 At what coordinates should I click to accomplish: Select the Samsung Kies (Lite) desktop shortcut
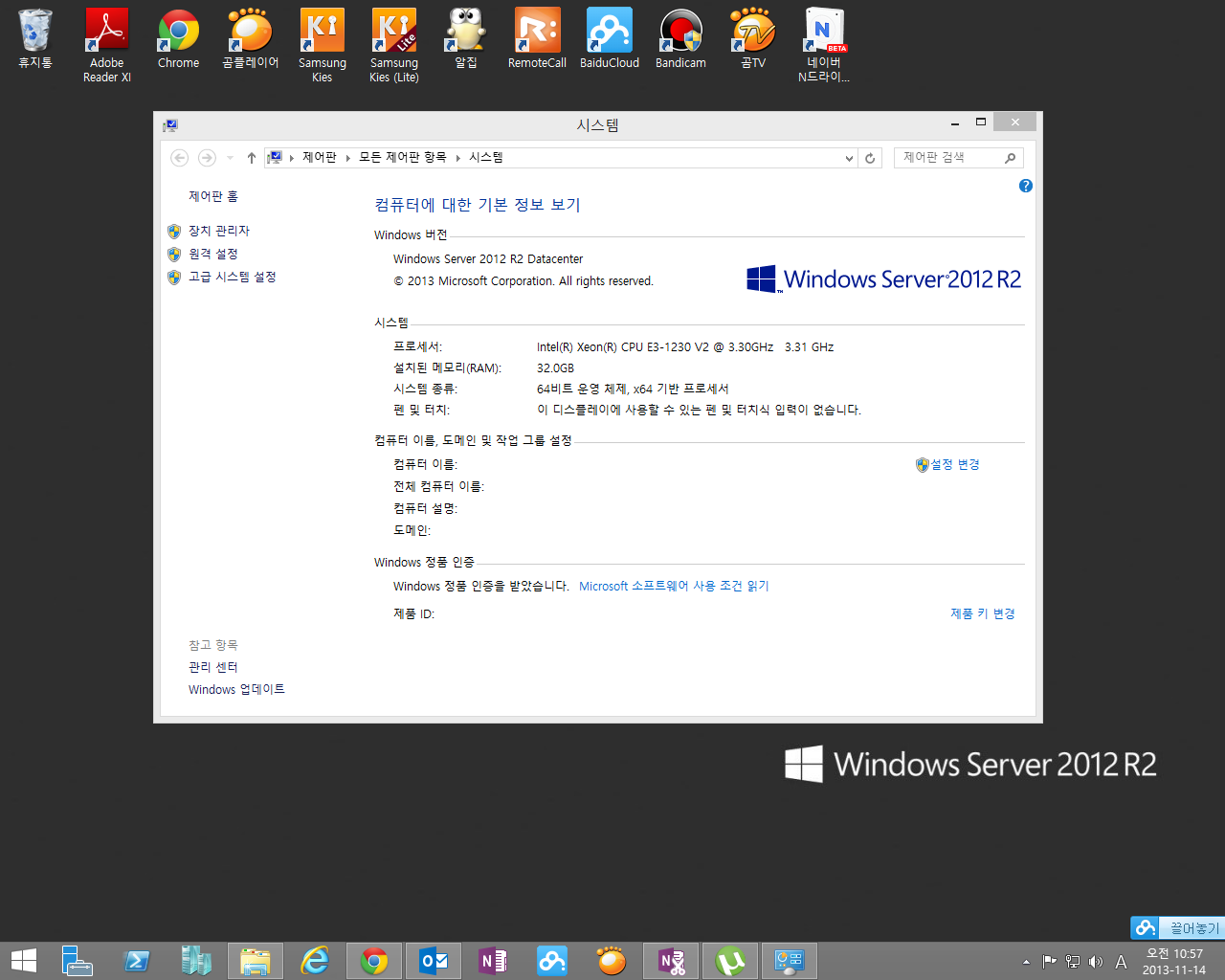[x=394, y=46]
